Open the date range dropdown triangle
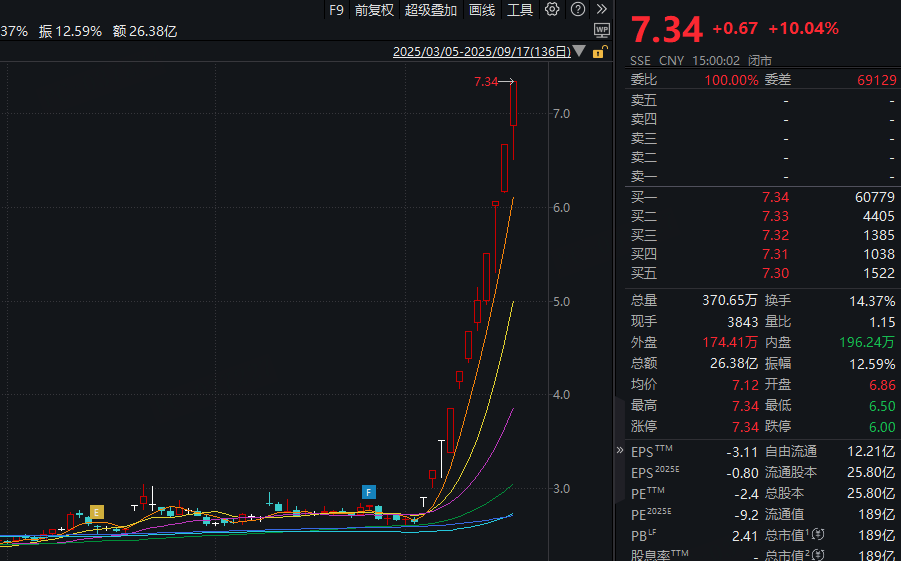The image size is (901, 561). 582,52
